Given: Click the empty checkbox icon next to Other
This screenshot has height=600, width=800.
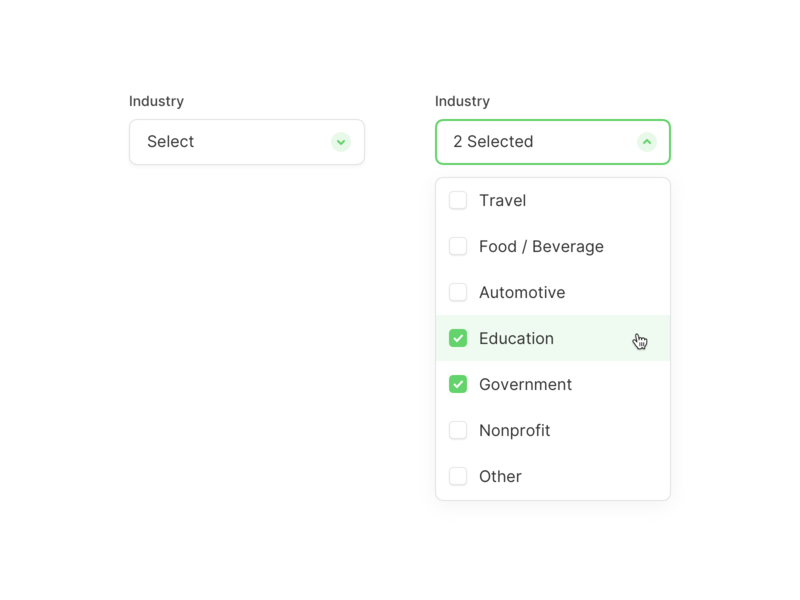Looking at the screenshot, I should [458, 476].
